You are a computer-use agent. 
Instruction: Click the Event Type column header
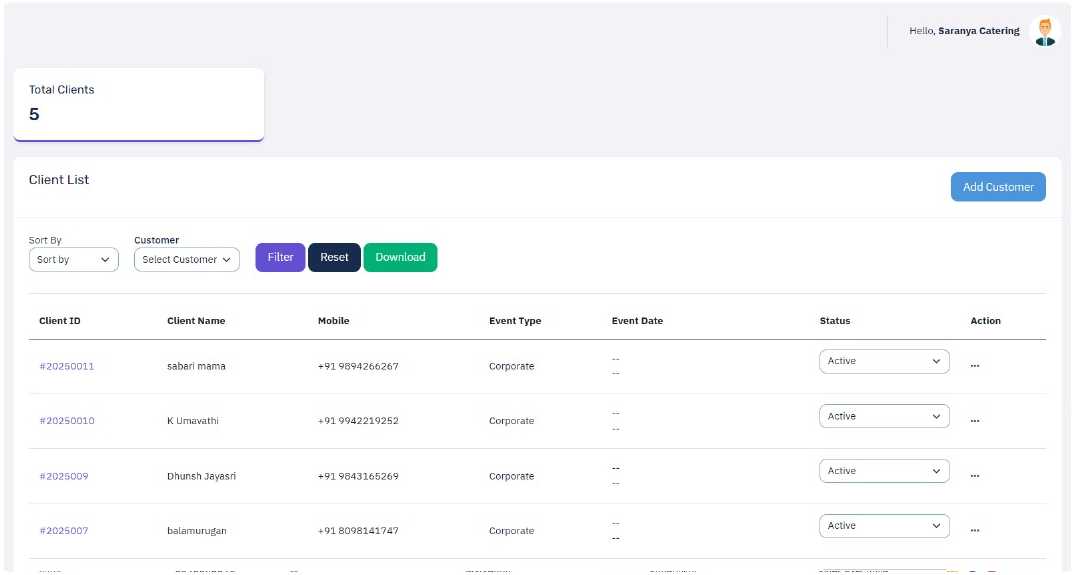(515, 321)
